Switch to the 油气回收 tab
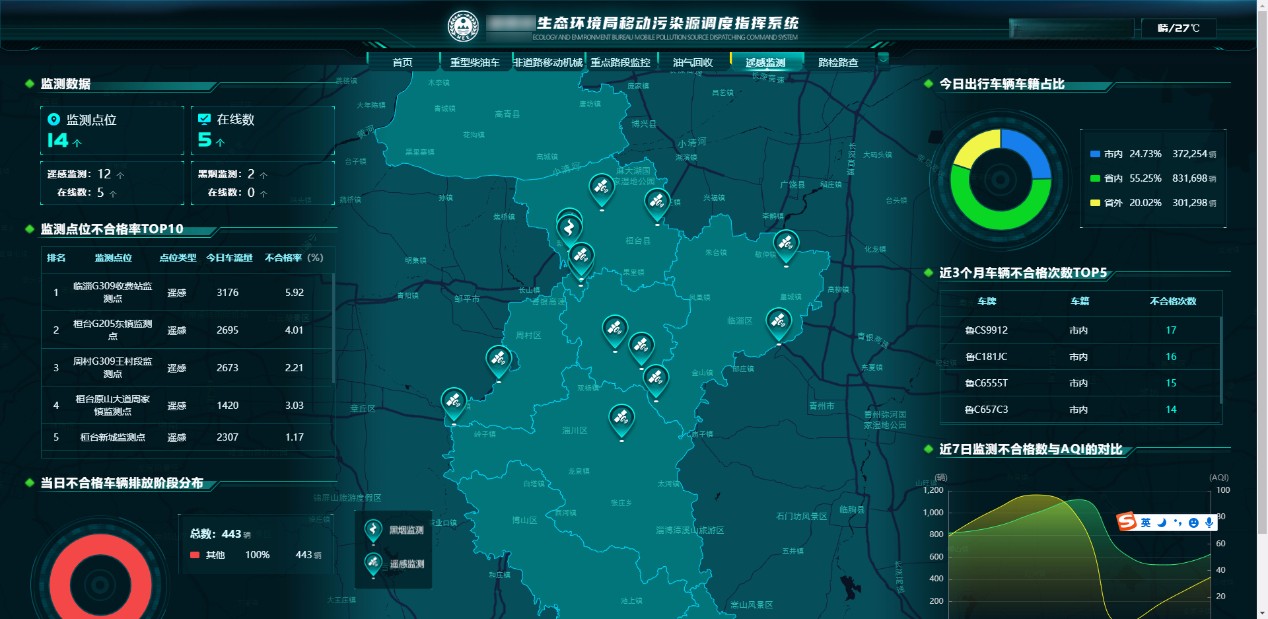 [x=693, y=62]
